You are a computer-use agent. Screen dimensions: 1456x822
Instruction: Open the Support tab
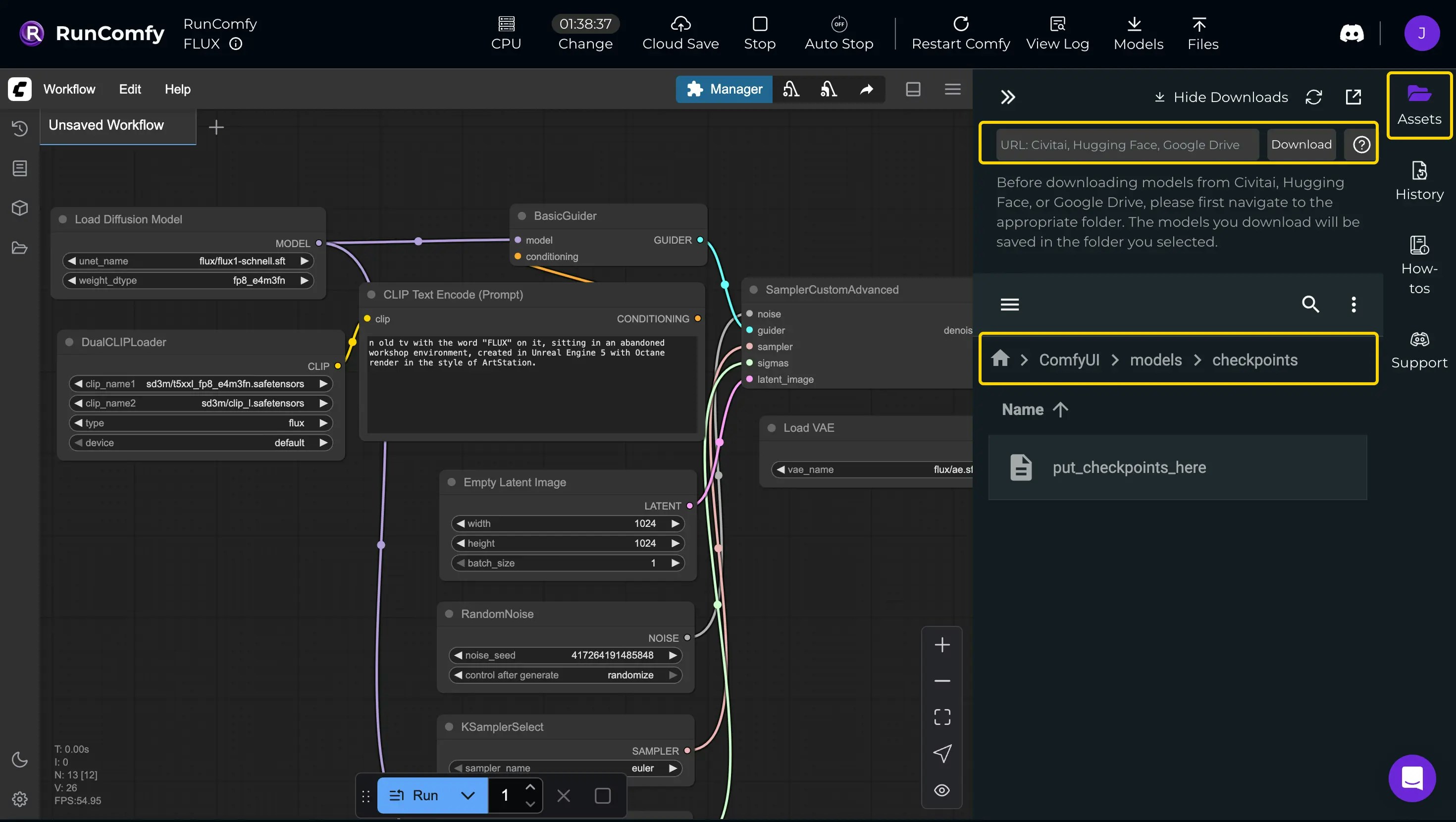pyautogui.click(x=1419, y=351)
